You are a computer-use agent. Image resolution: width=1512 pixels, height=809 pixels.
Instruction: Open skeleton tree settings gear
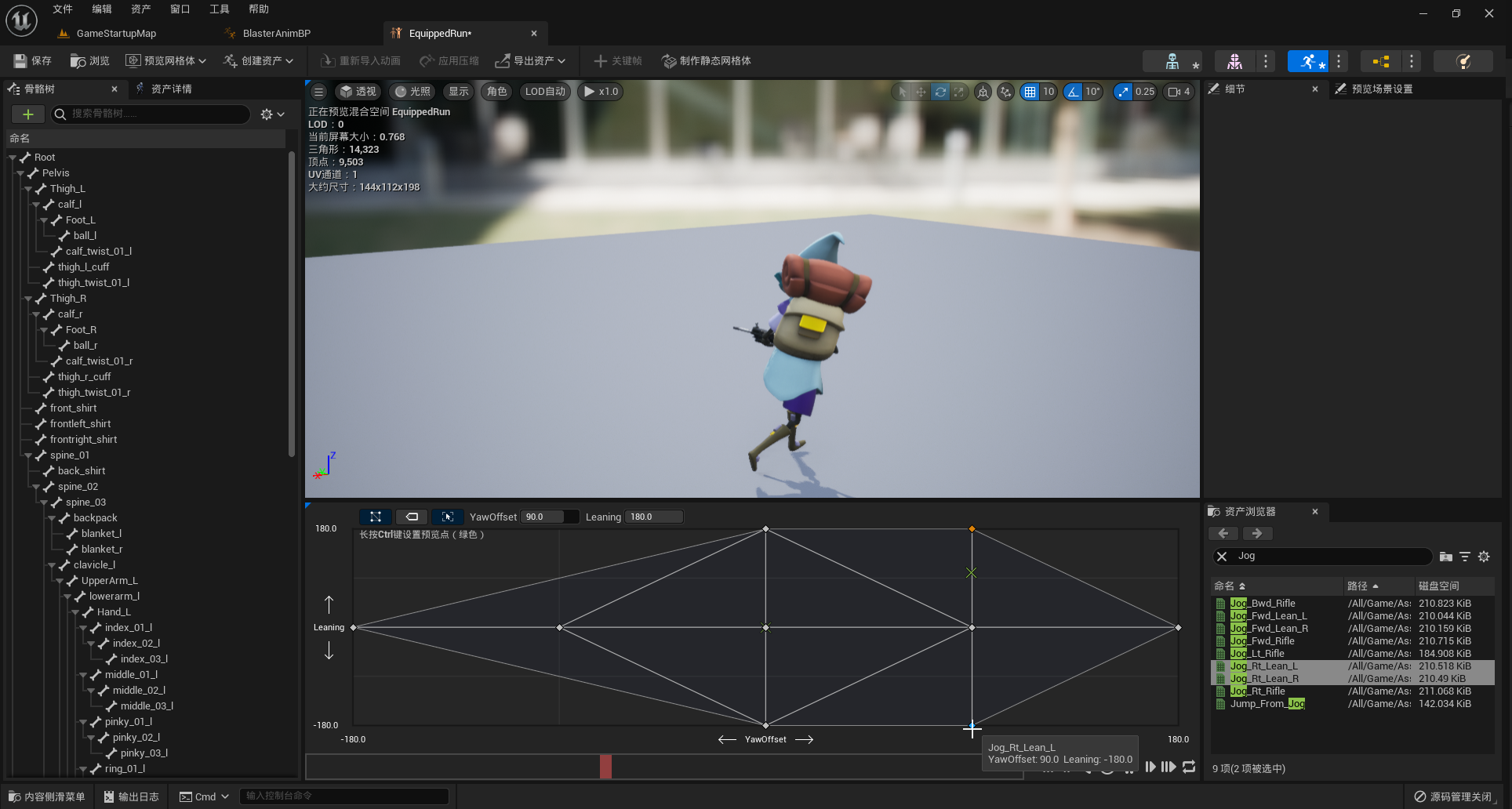[x=272, y=114]
